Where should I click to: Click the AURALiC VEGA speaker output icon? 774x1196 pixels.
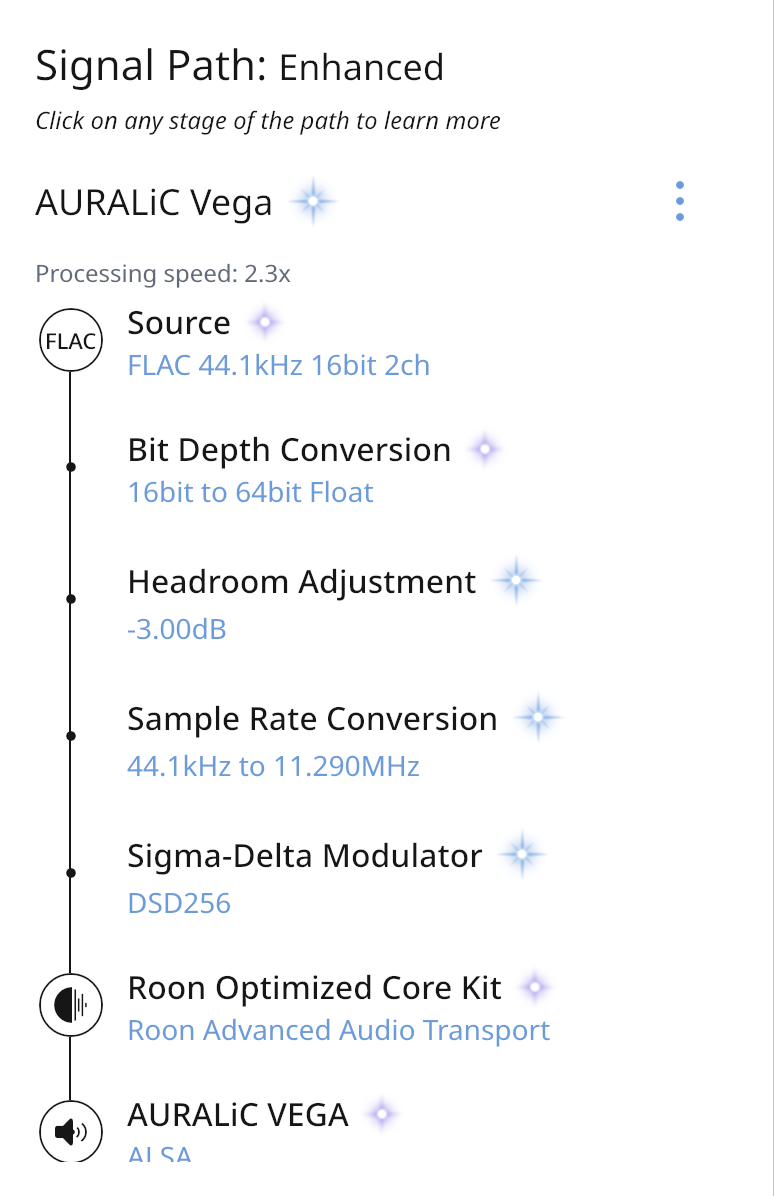pos(70,1131)
